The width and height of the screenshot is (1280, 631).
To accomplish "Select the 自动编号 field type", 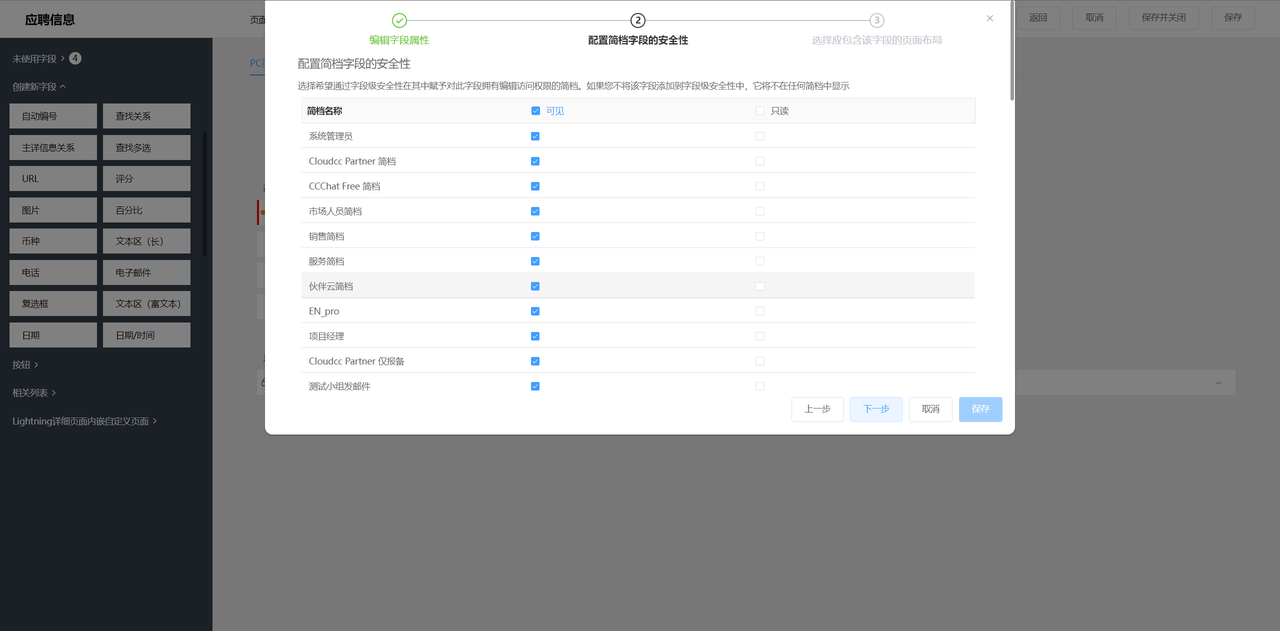I will [53, 116].
